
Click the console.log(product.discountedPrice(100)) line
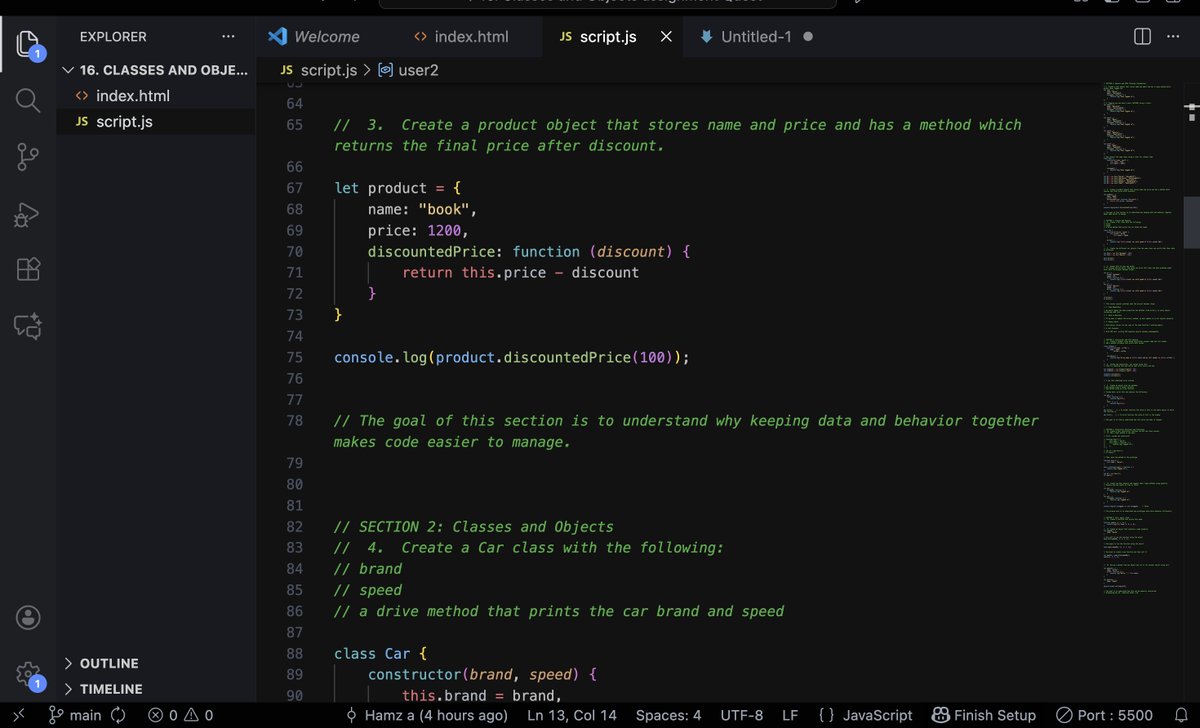512,357
